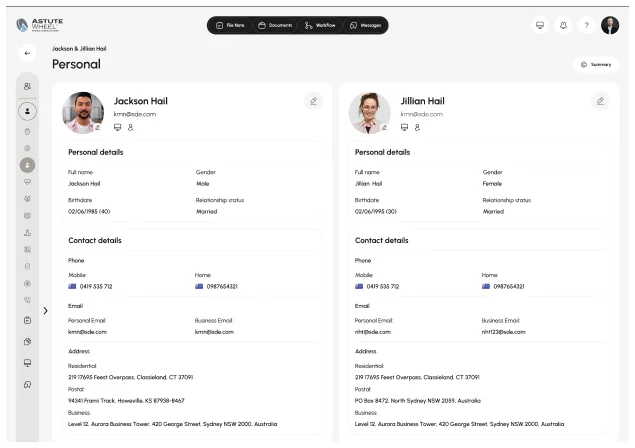
Task: Click the gender value 'Male'
Action: tap(202, 183)
